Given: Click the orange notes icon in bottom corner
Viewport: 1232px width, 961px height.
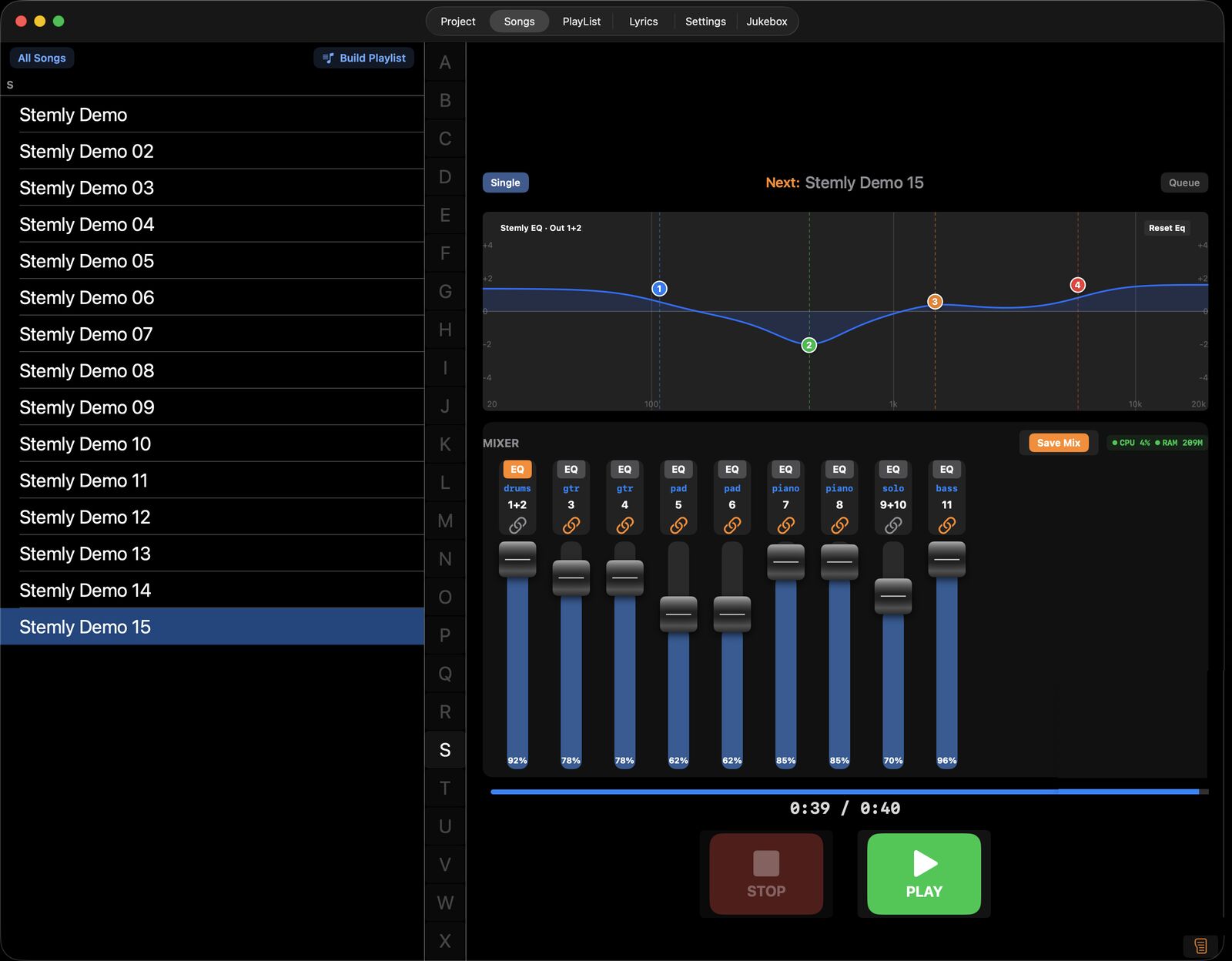Looking at the screenshot, I should tap(1200, 946).
